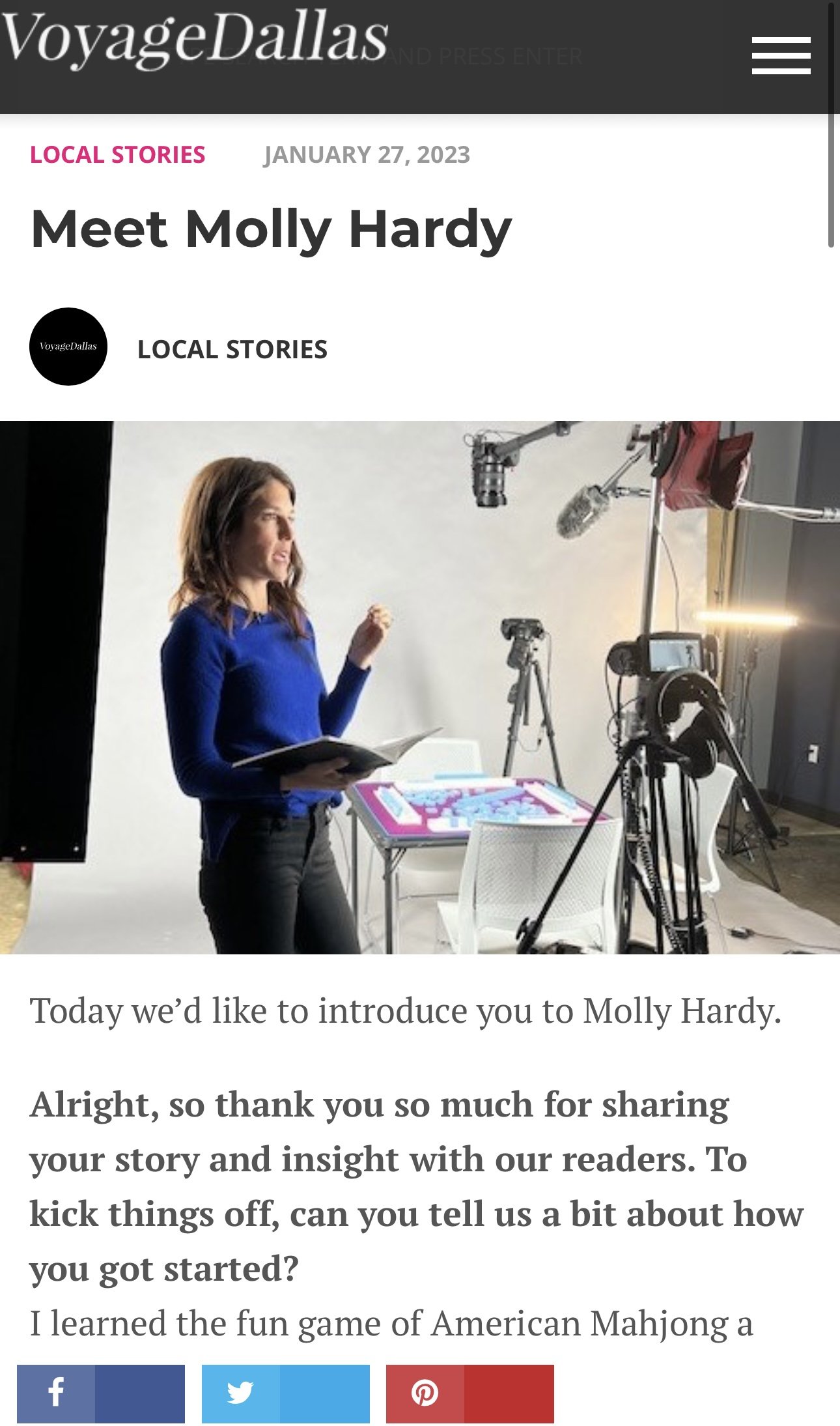Open the Molly Hardy studio photo

pyautogui.click(x=420, y=687)
